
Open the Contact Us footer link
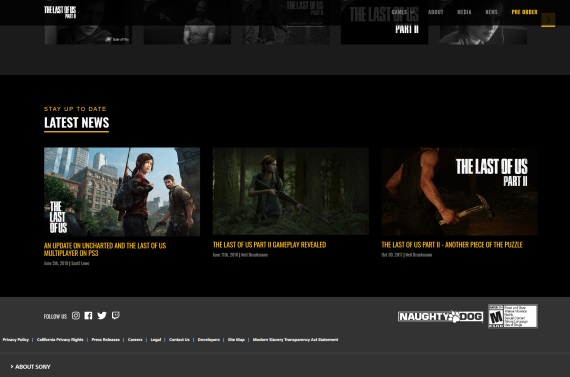[179, 340]
